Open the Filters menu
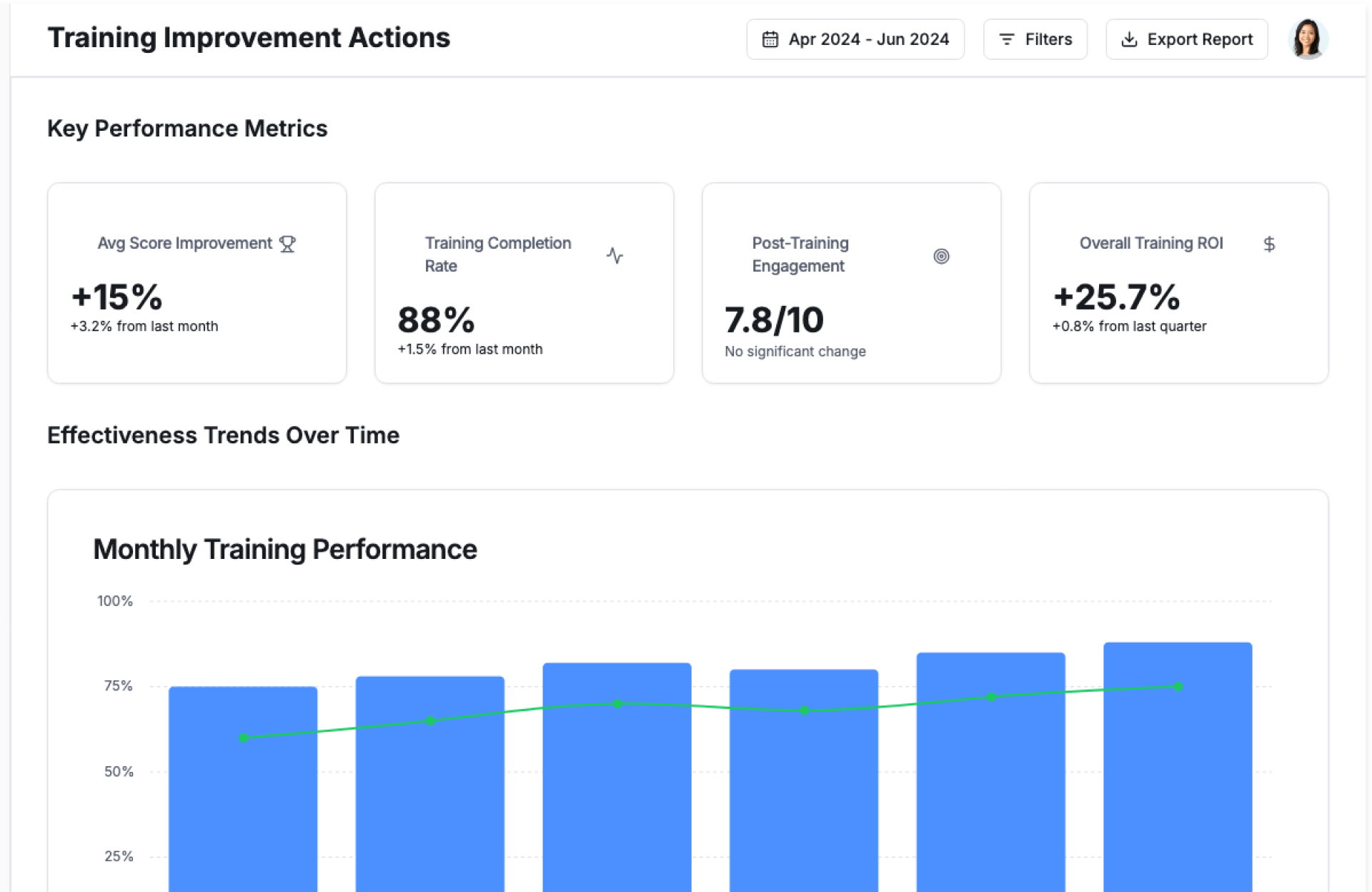Viewport: 1372px width, 892px height. tap(1035, 39)
